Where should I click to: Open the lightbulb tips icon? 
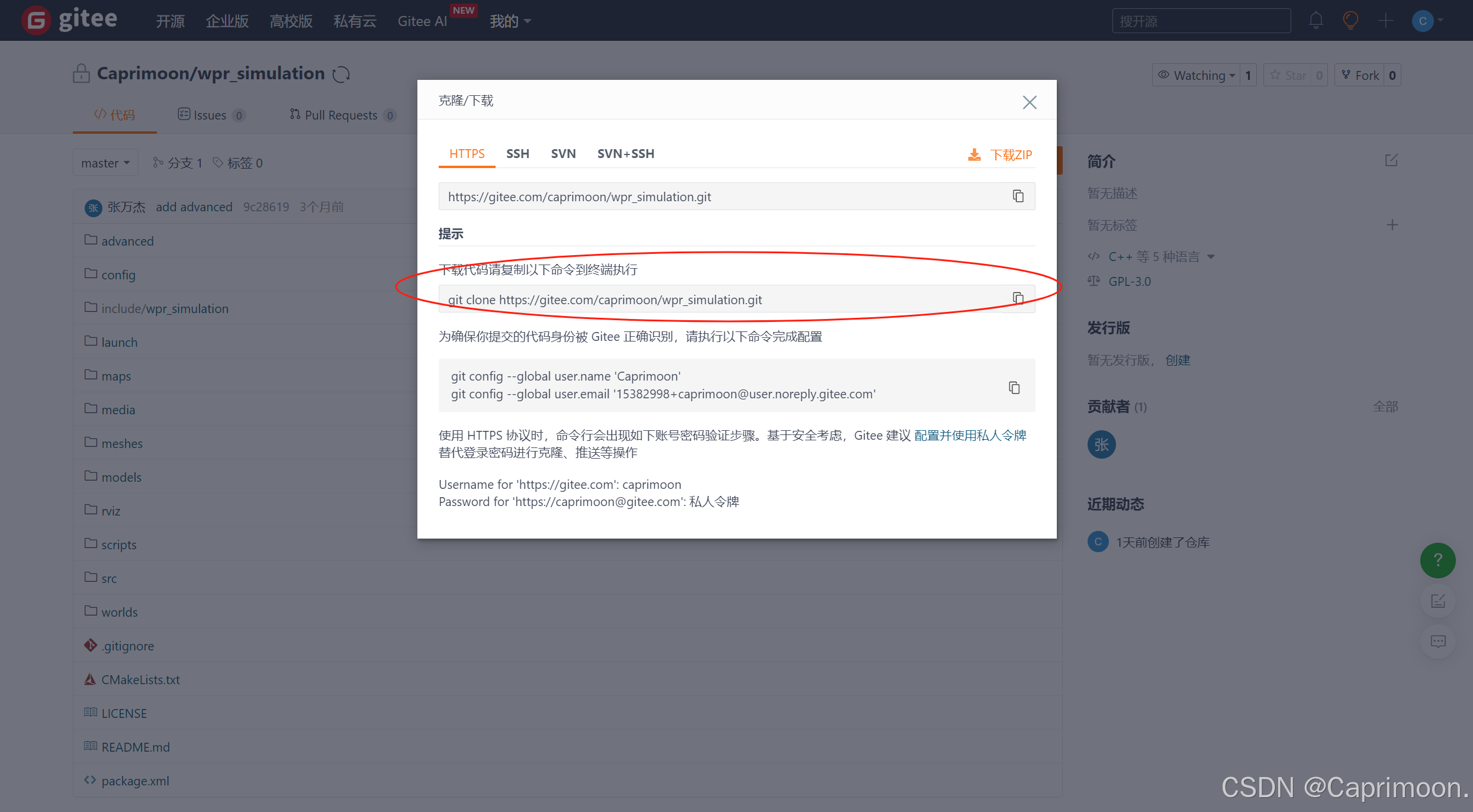tap(1350, 21)
